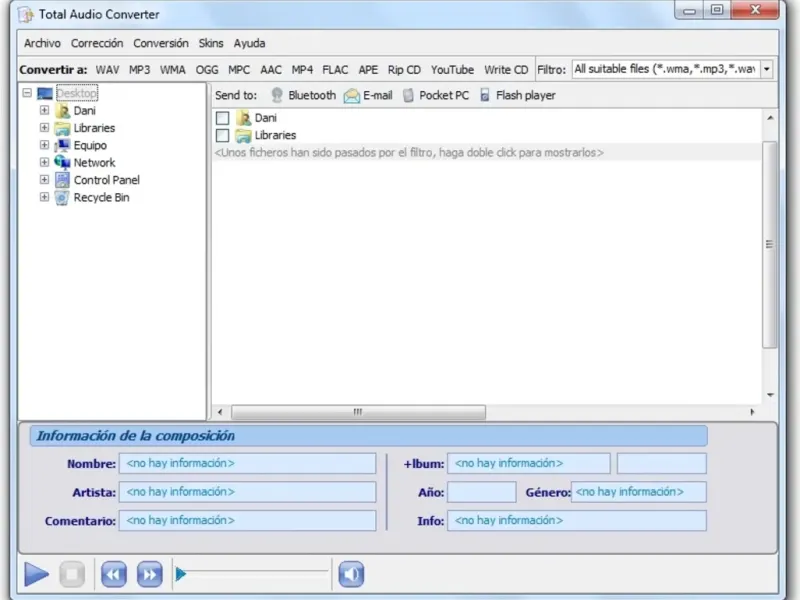Open the Conversión menu
The image size is (800, 600).
tap(161, 43)
